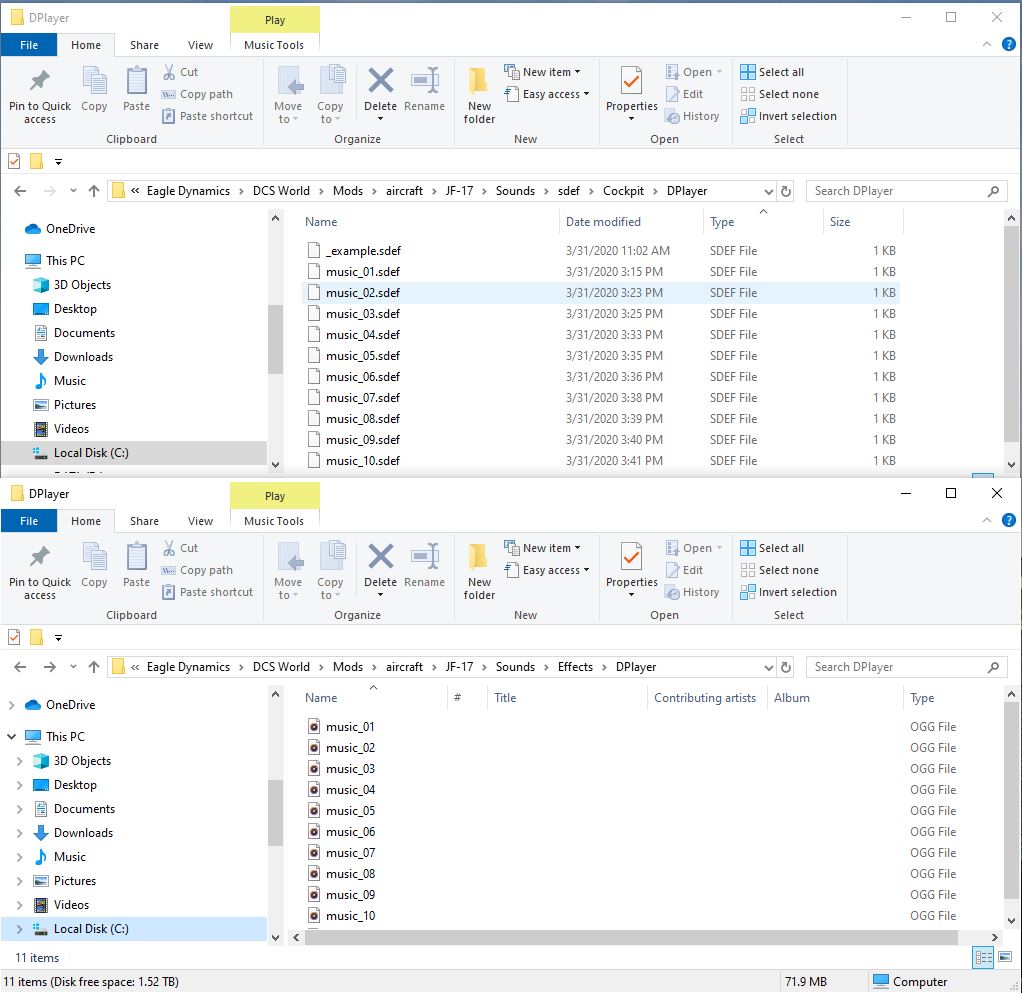Switch bottom window to details view

pyautogui.click(x=984, y=957)
